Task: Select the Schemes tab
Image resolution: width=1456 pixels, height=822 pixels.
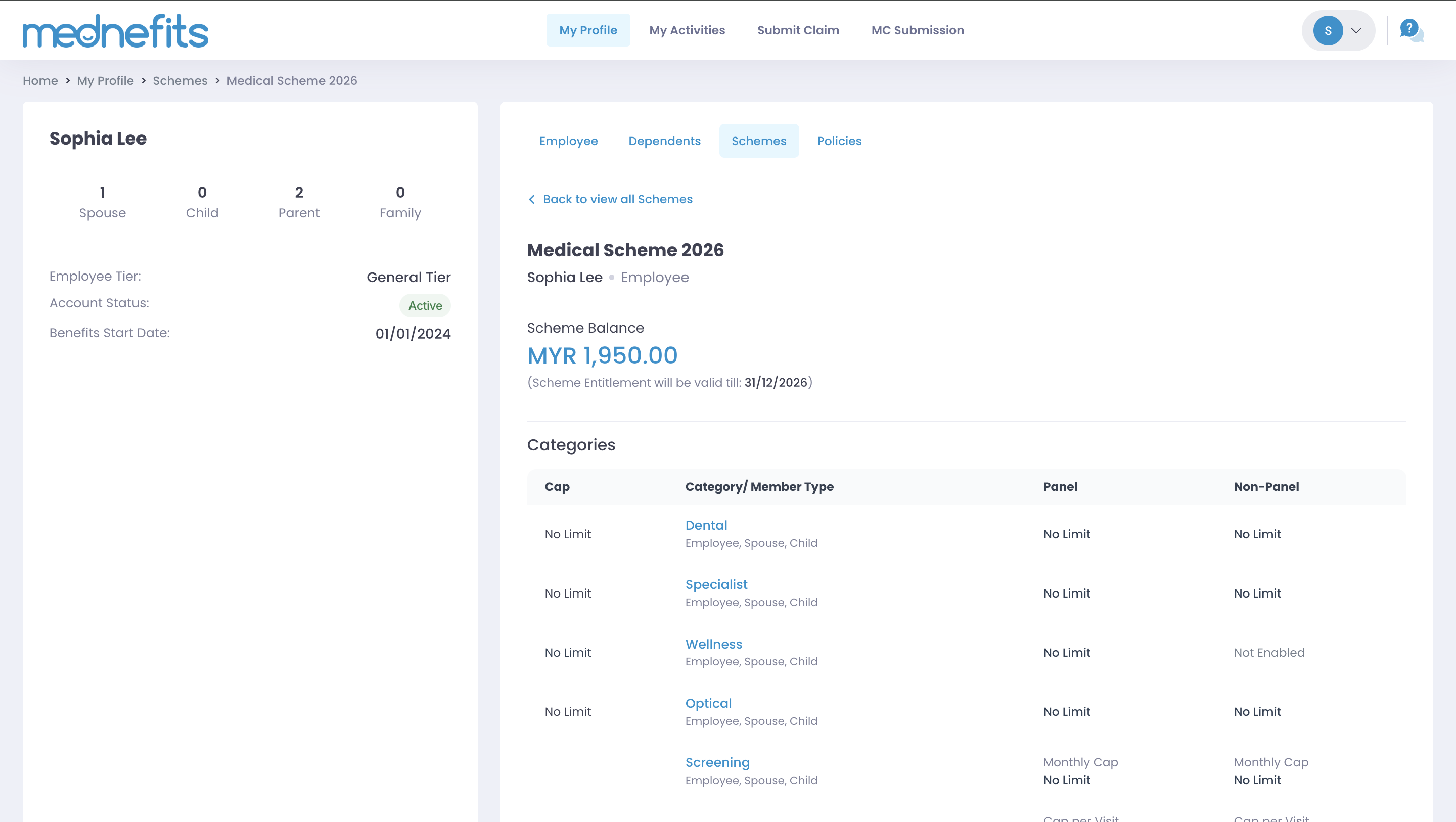Action: coord(758,141)
